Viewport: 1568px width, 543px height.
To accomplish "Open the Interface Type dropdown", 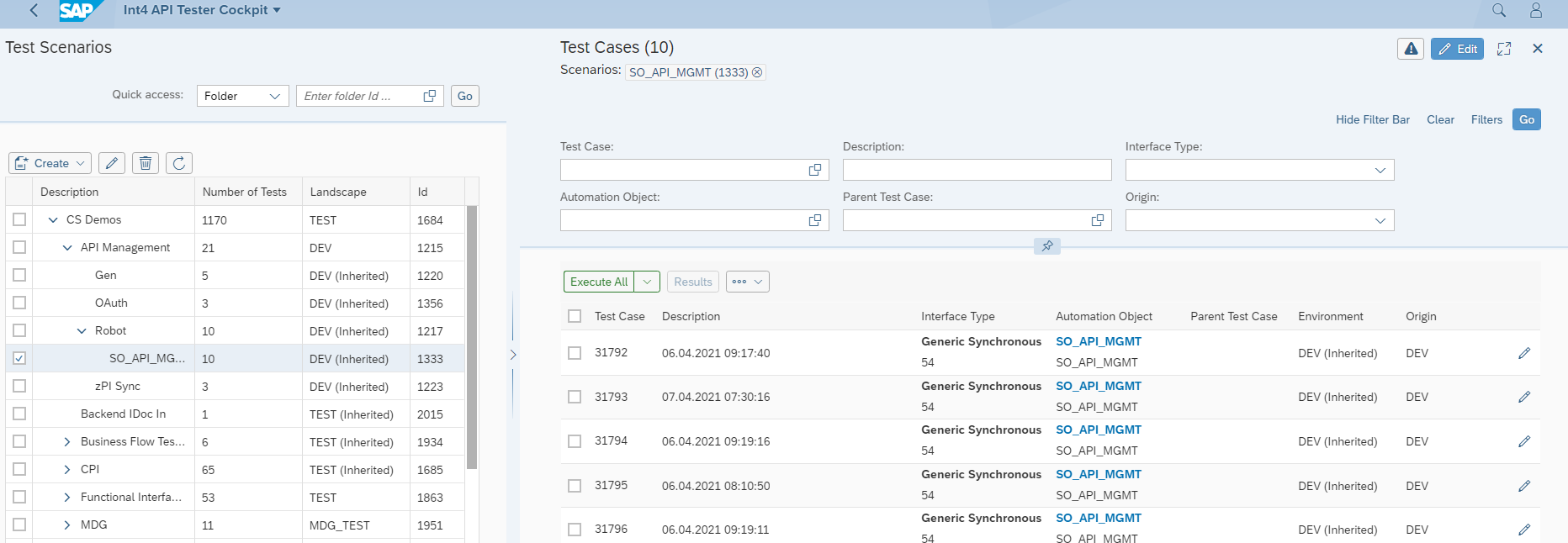I will [x=1380, y=170].
